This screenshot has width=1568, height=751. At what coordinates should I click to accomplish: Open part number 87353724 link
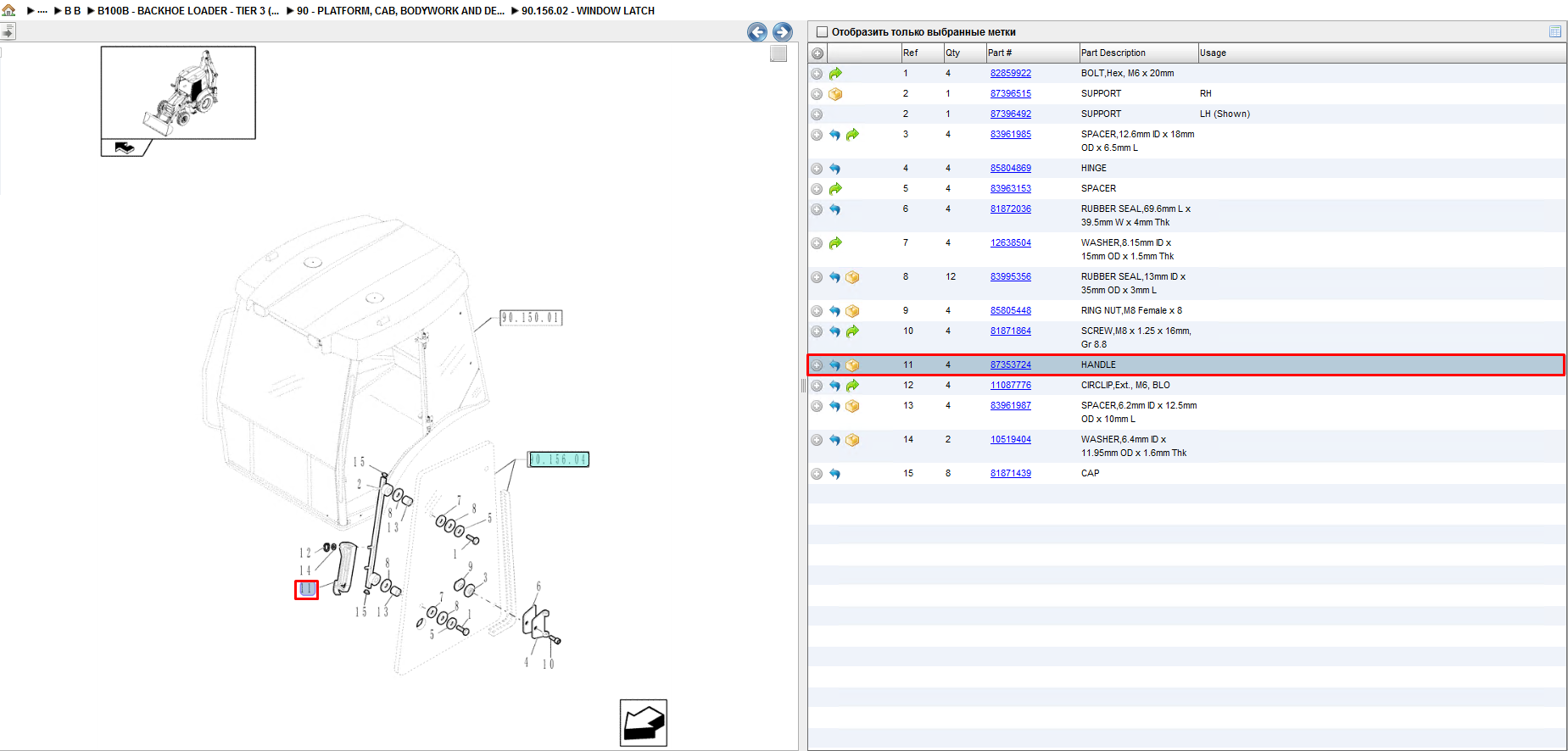[1011, 365]
